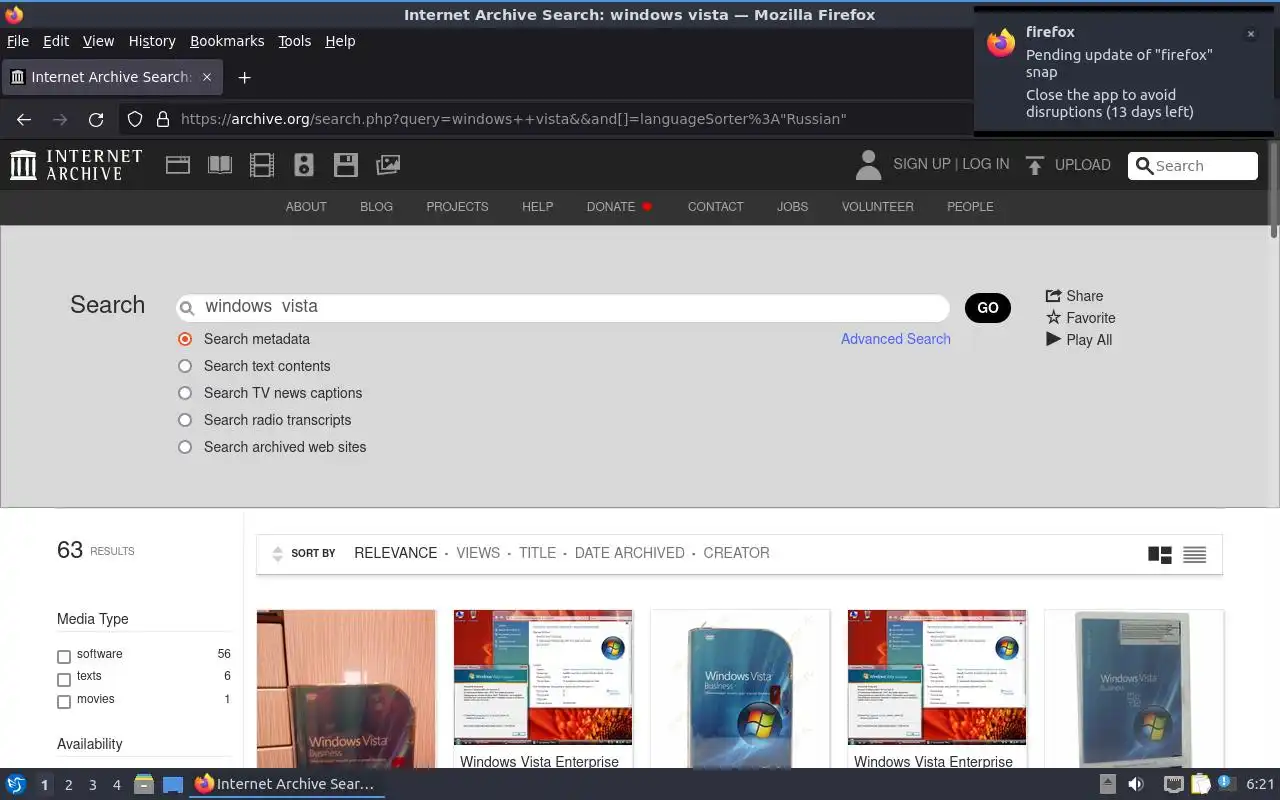Open the Audio speaker icon

pos(304,165)
